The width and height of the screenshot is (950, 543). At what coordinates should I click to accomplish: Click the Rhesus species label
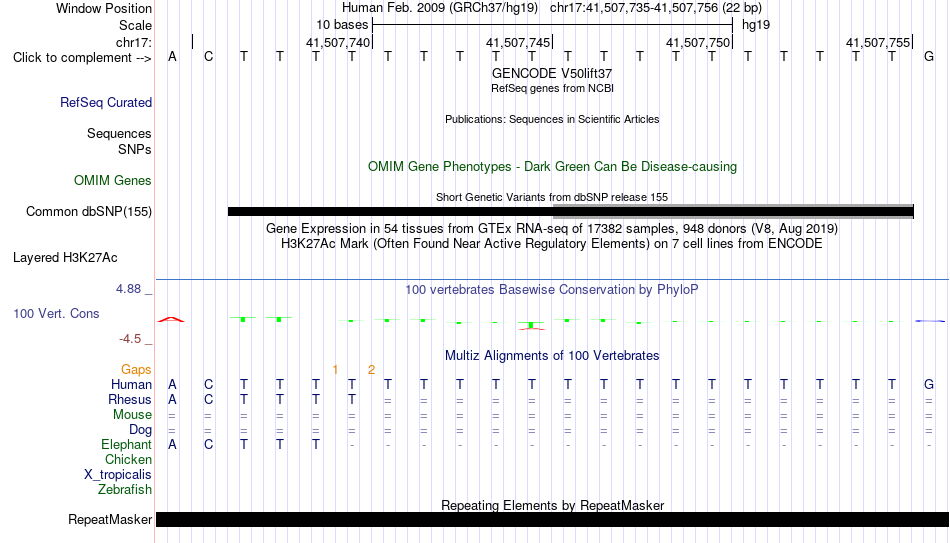130,399
